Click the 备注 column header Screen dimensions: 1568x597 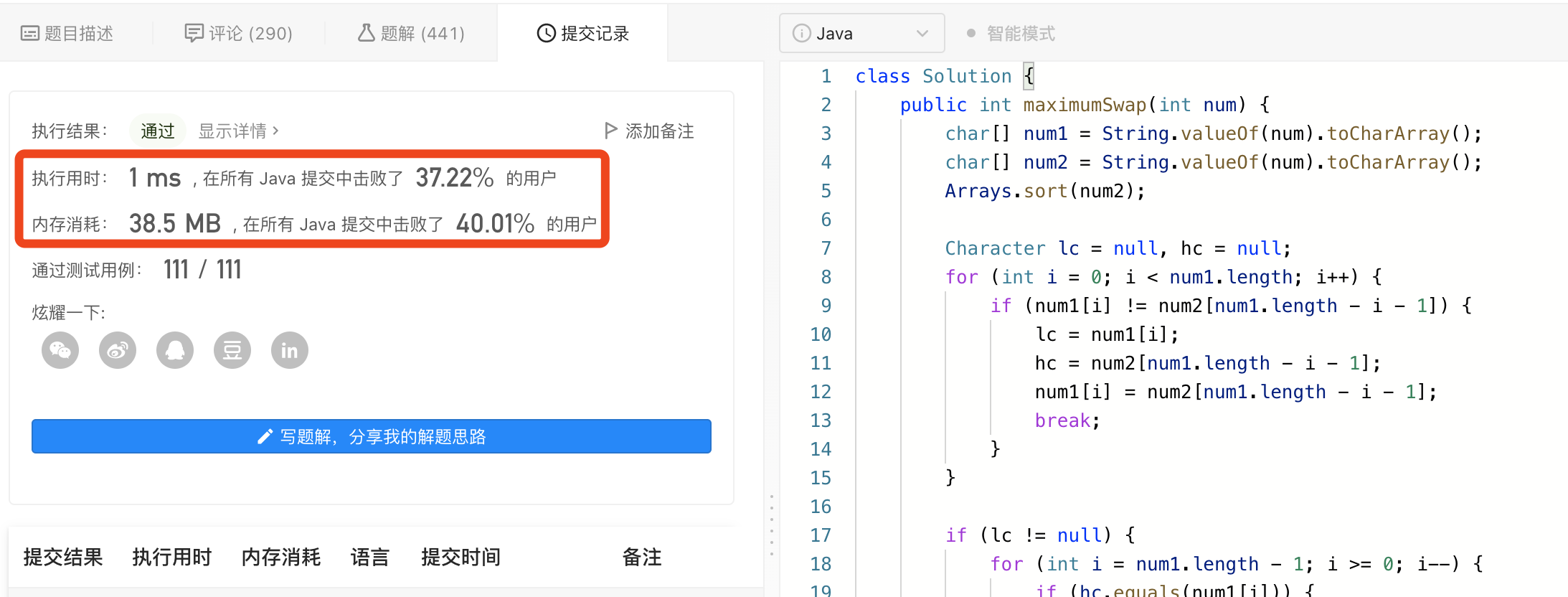tap(642, 557)
